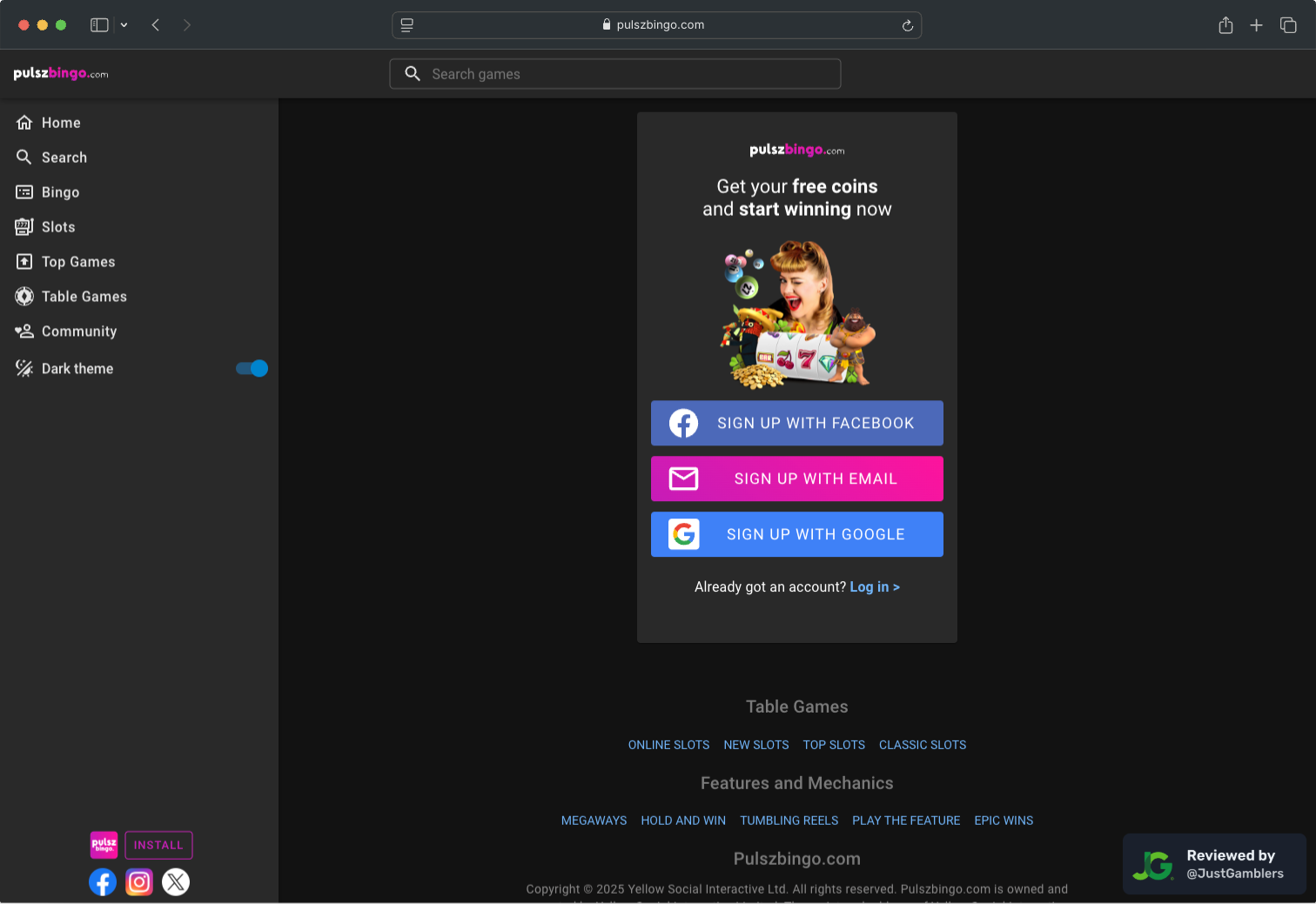Open the Home sidebar item
Screen dimensions: 1316x904
point(139,123)
